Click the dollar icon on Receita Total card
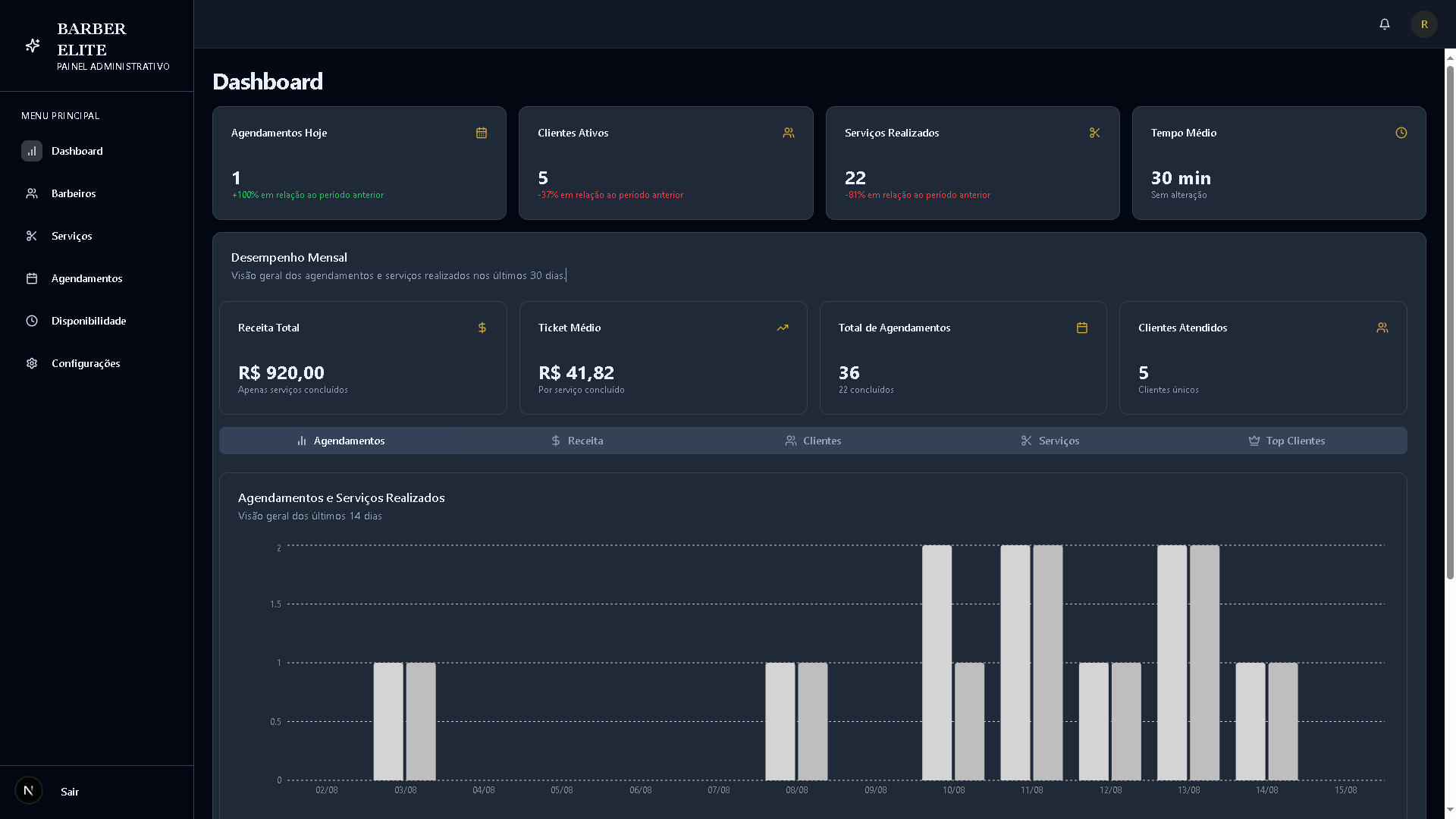This screenshot has width=1456, height=819. [482, 328]
